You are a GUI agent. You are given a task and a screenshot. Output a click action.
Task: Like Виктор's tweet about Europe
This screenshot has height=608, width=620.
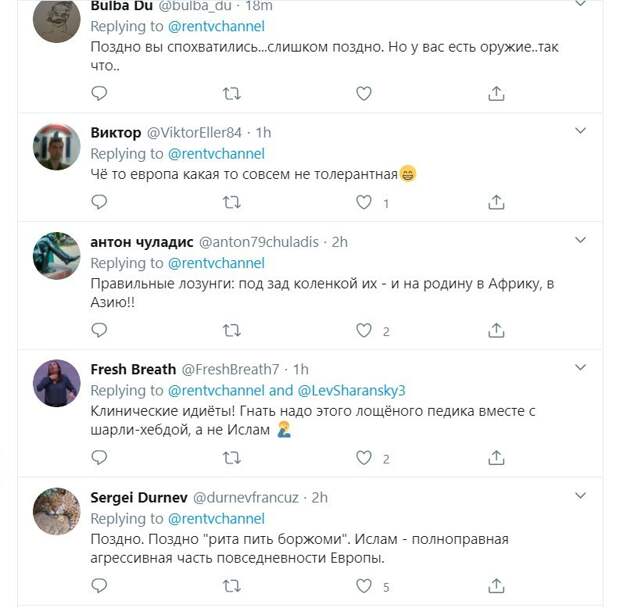(364, 203)
